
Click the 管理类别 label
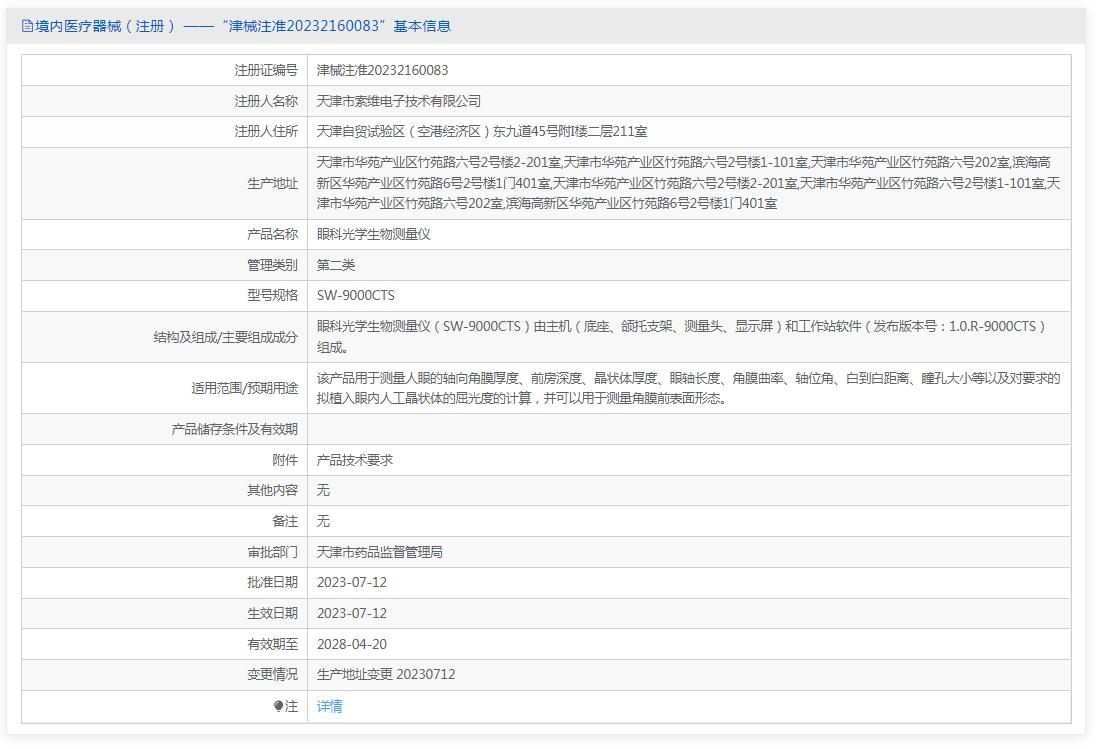click(273, 265)
